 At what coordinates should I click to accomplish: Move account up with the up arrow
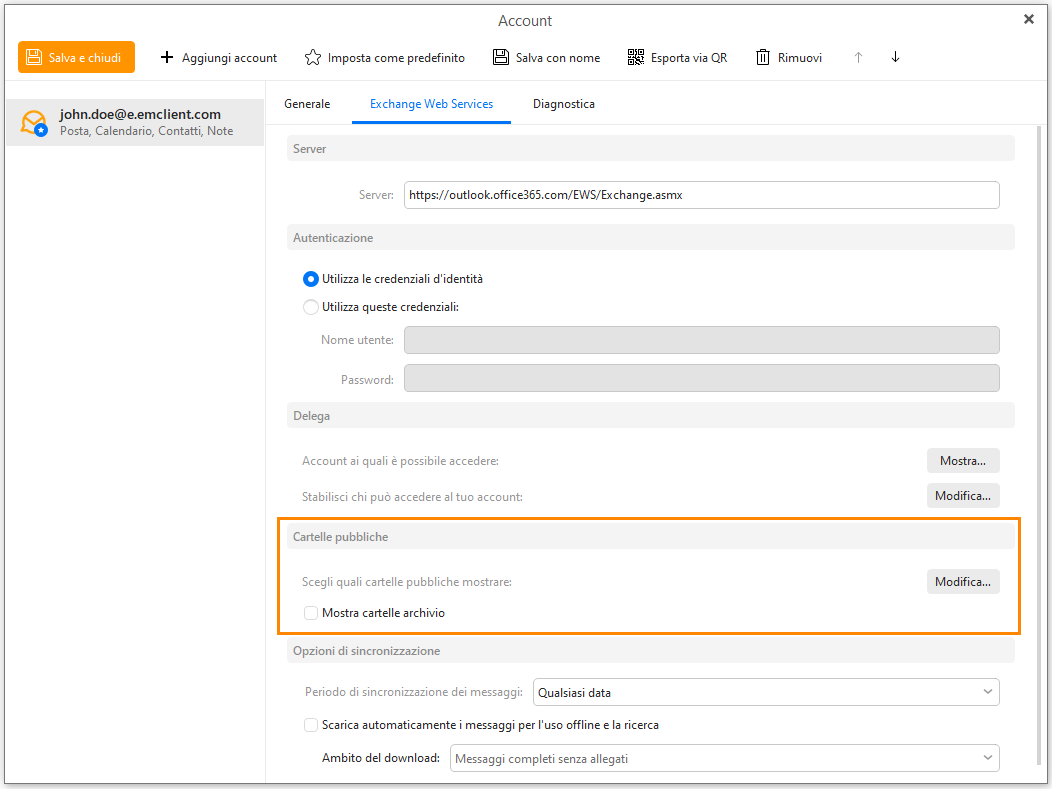pos(858,57)
